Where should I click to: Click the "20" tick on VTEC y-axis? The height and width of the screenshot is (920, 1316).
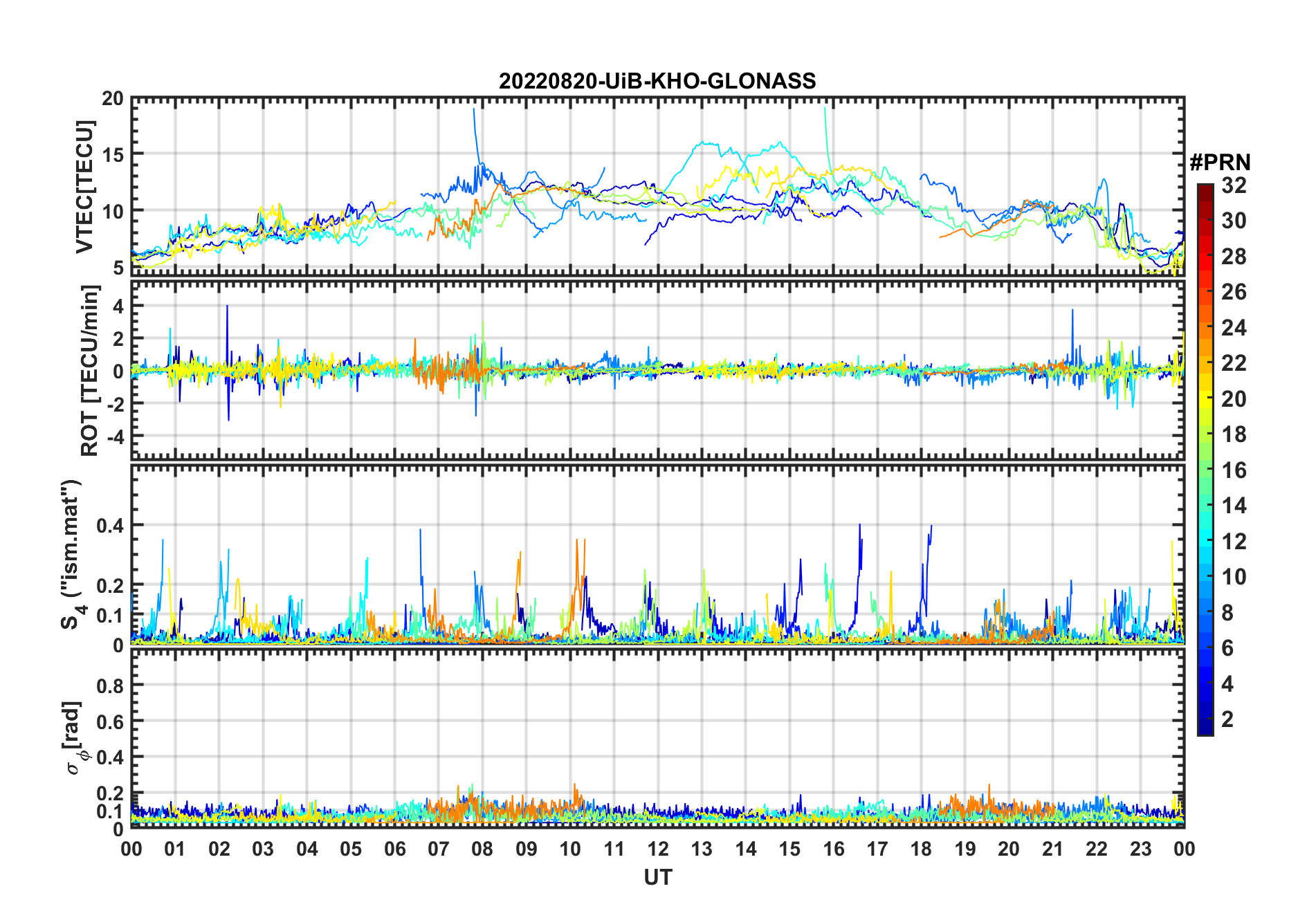click(x=113, y=99)
